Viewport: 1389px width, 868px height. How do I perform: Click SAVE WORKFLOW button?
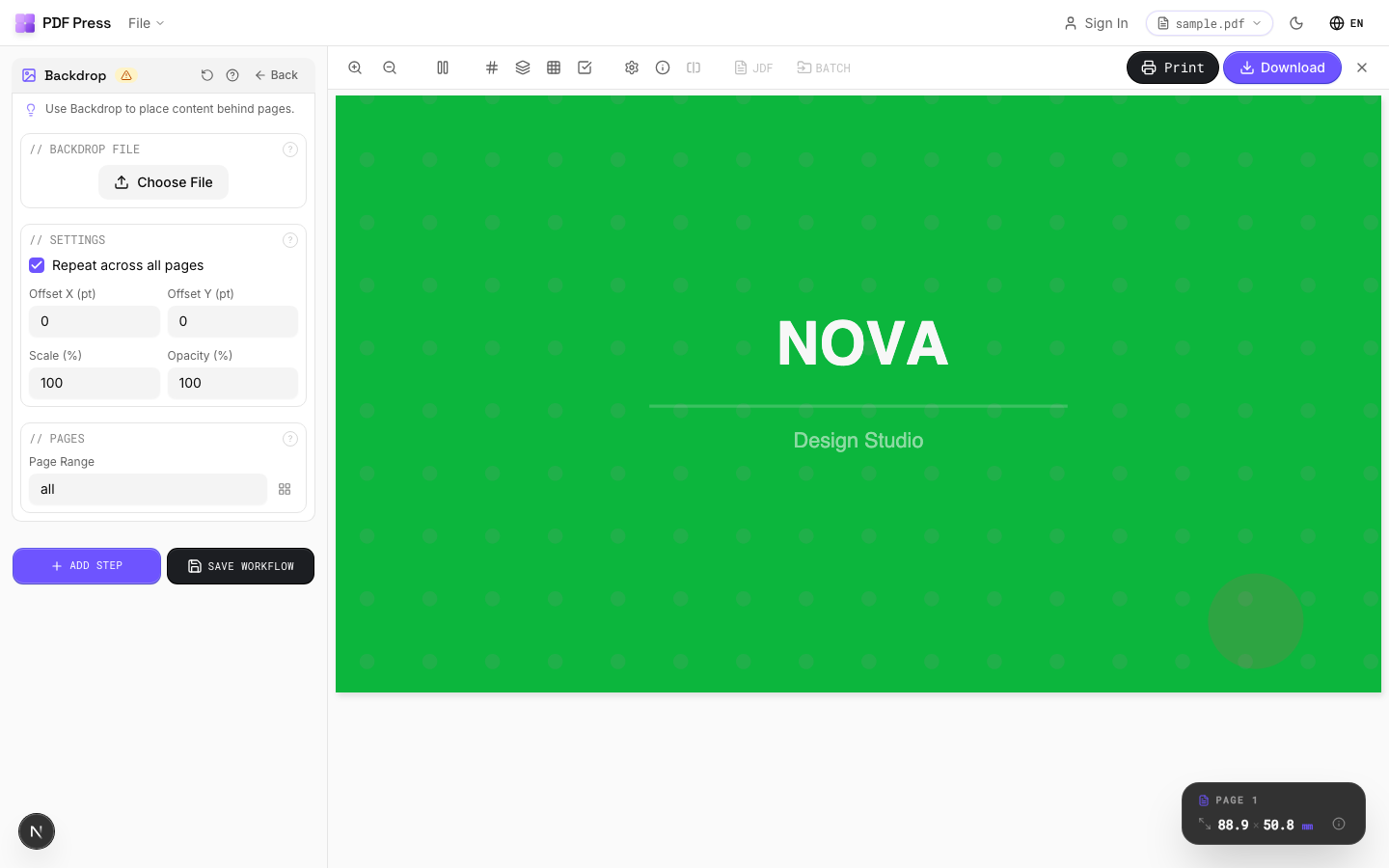click(240, 566)
